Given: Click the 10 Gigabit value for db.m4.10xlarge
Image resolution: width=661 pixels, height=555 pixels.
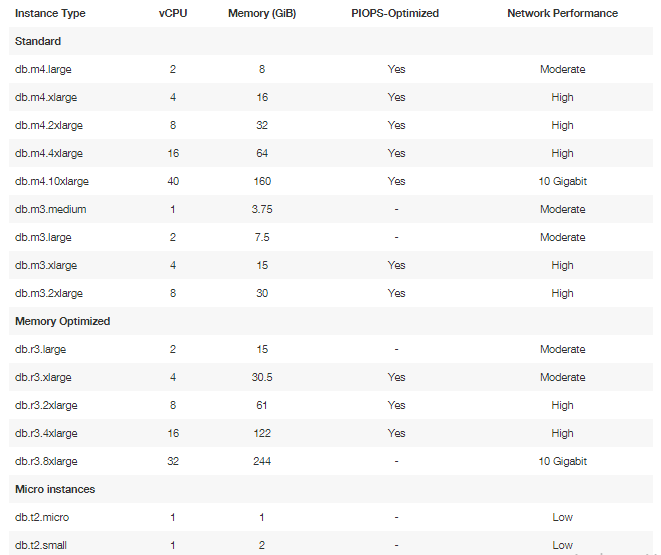Looking at the screenshot, I should click(x=562, y=181).
